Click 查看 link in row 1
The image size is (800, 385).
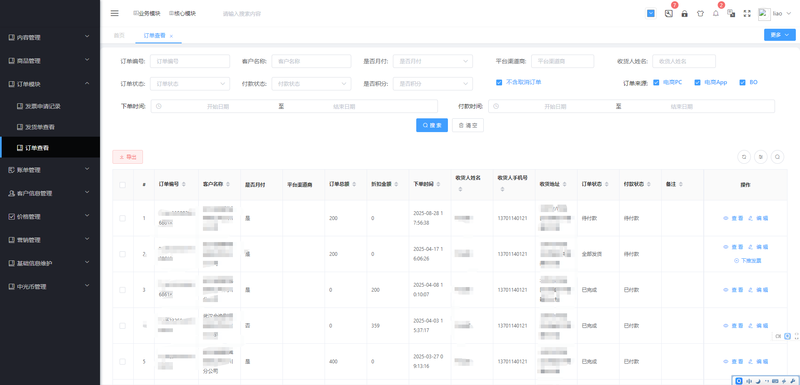coord(733,218)
